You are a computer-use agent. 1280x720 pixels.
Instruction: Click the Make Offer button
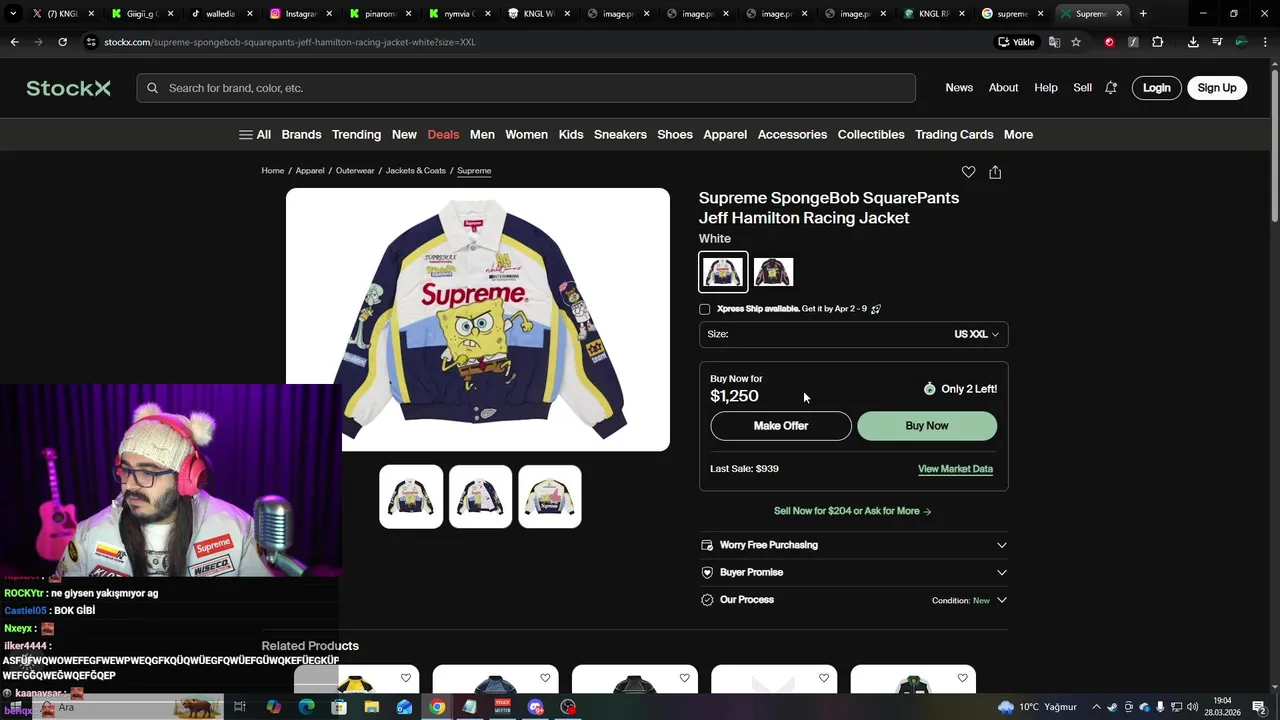tap(781, 426)
